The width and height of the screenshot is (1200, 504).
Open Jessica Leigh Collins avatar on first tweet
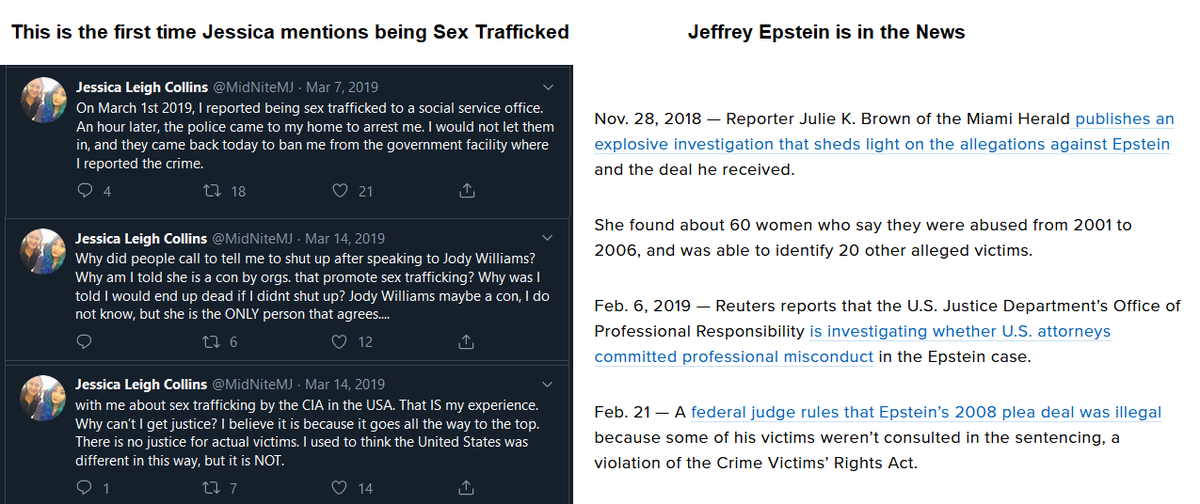click(47, 102)
